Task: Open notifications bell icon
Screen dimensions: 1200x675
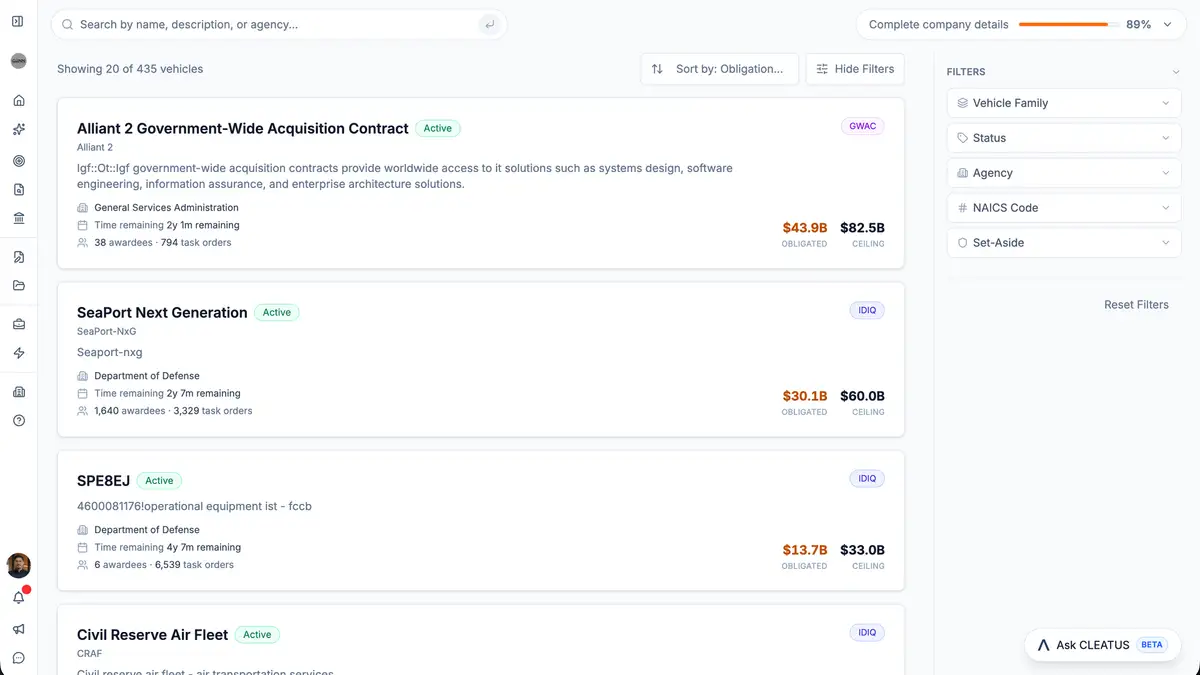Action: 18,598
